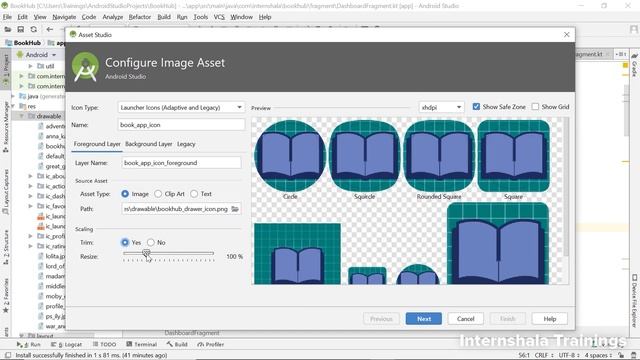Screen dimensions: 640x360
Task: Expand the ic_abou drawable group
Action: pyautogui.click(x=30, y=176)
